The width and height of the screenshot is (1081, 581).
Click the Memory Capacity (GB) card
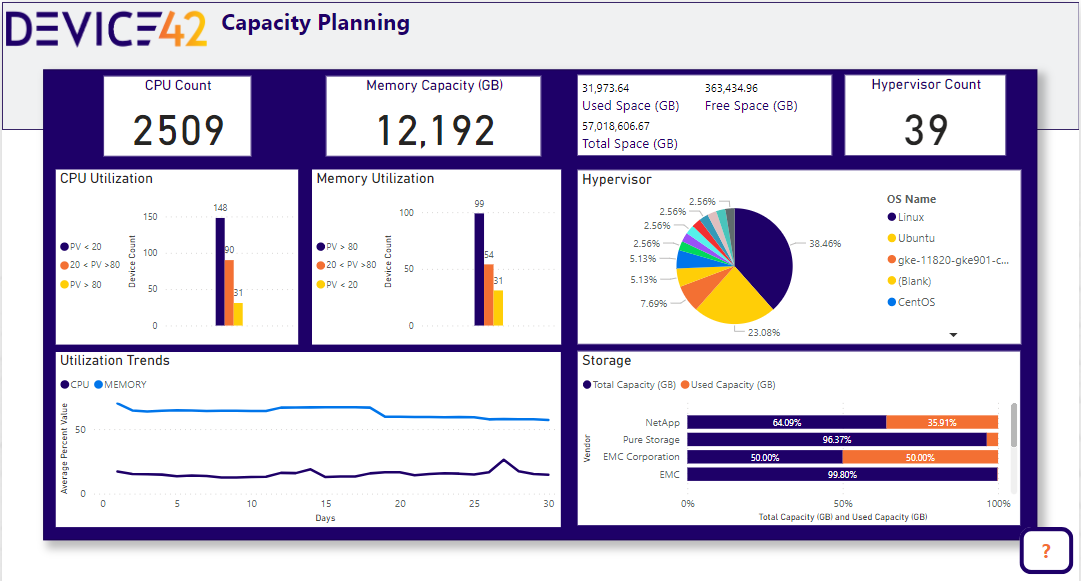[434, 116]
